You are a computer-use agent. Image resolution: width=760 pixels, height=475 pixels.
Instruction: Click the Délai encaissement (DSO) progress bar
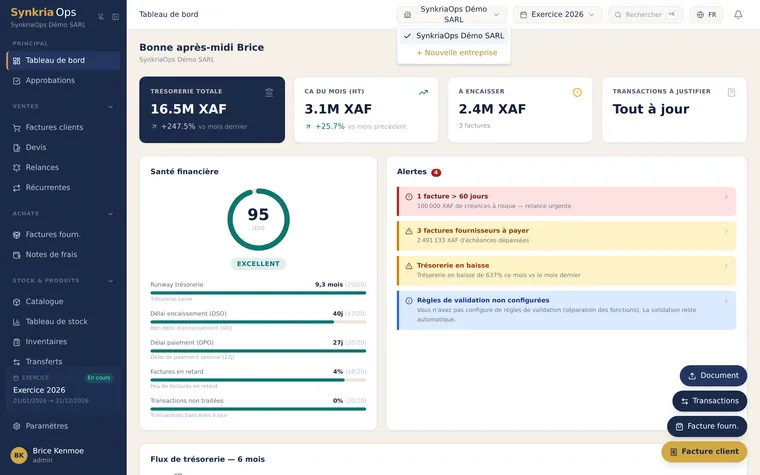click(258, 322)
